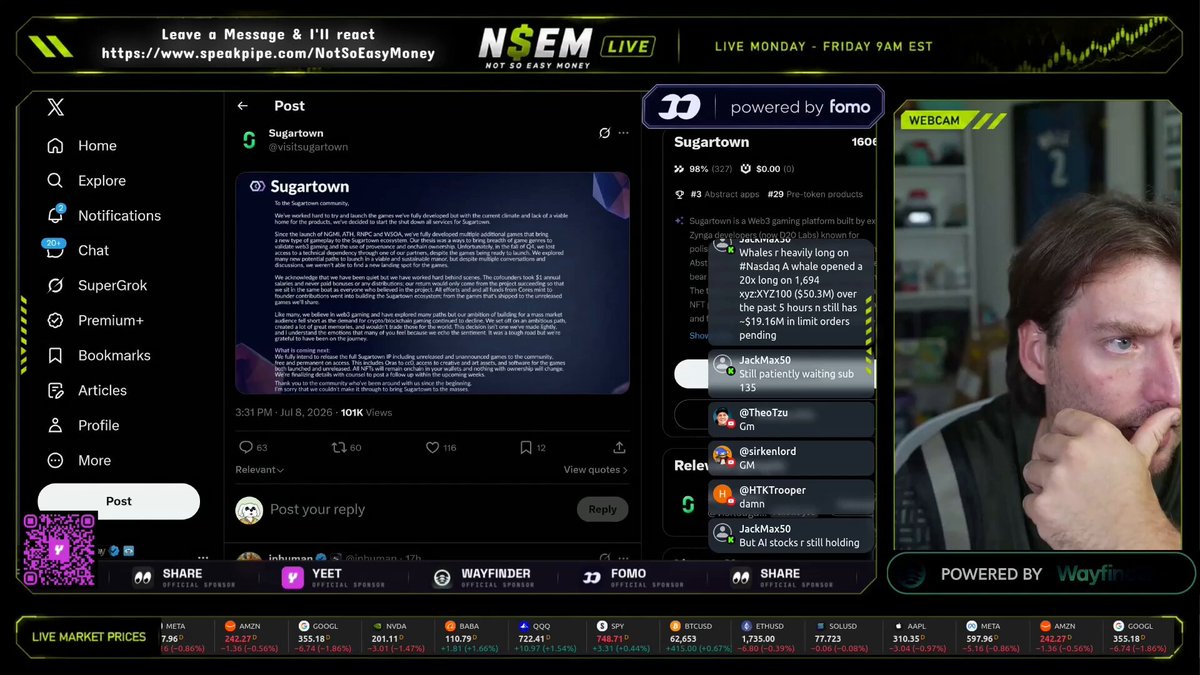Screen dimensions: 1200x675
Task: Click the 101K Views count
Action: tap(366, 412)
